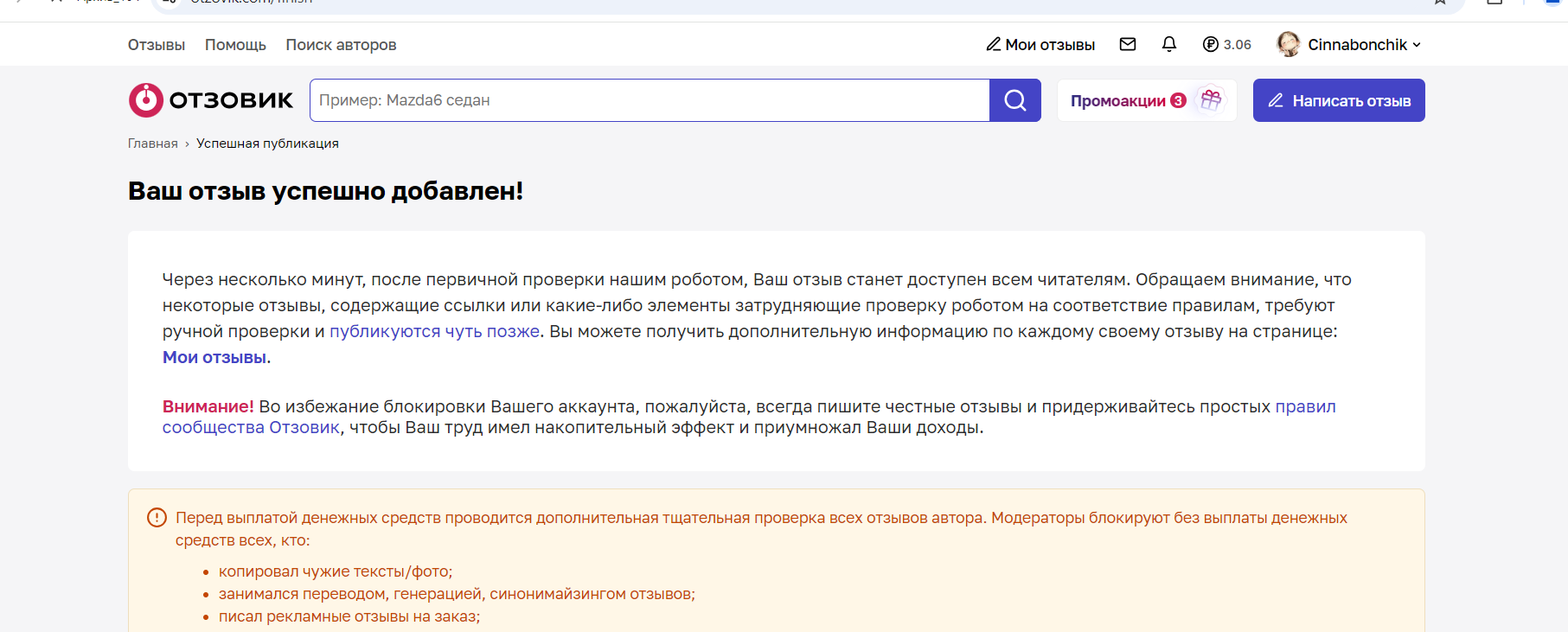This screenshot has height=632, width=1568.
Task: Click the Cinnabonchik avatar picture
Action: tap(1288, 44)
